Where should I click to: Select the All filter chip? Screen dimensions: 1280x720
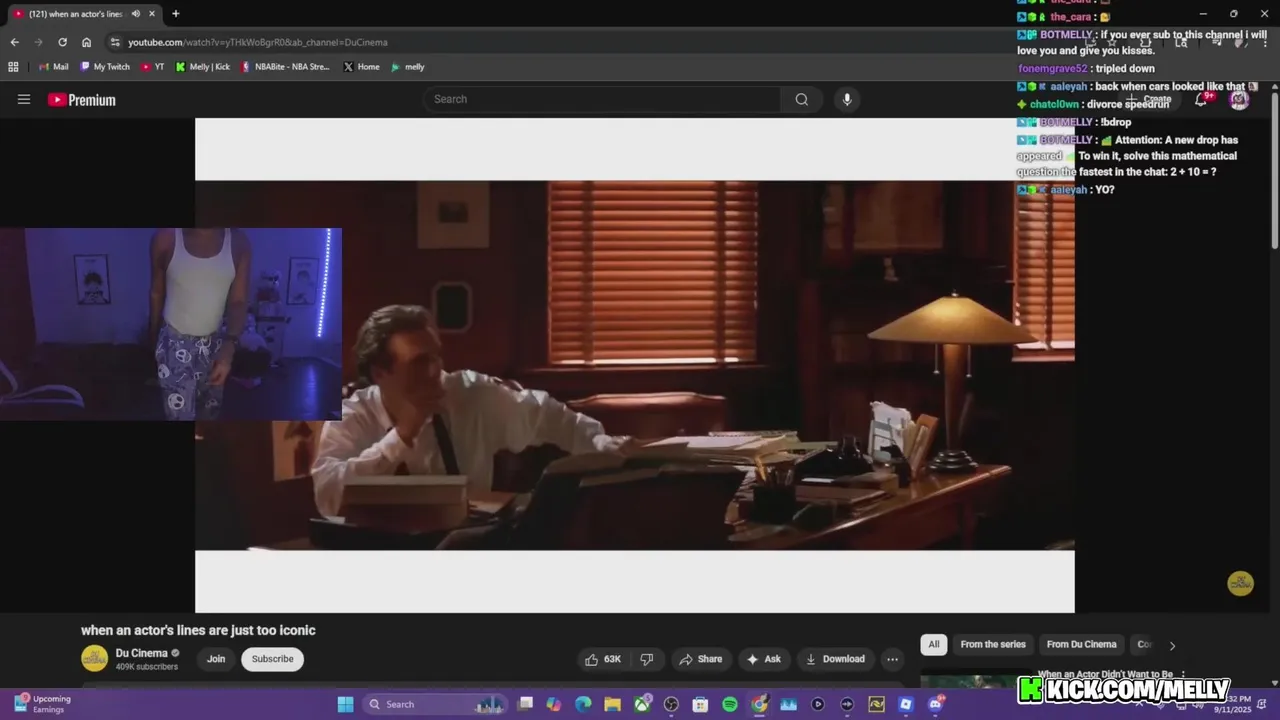coord(934,644)
